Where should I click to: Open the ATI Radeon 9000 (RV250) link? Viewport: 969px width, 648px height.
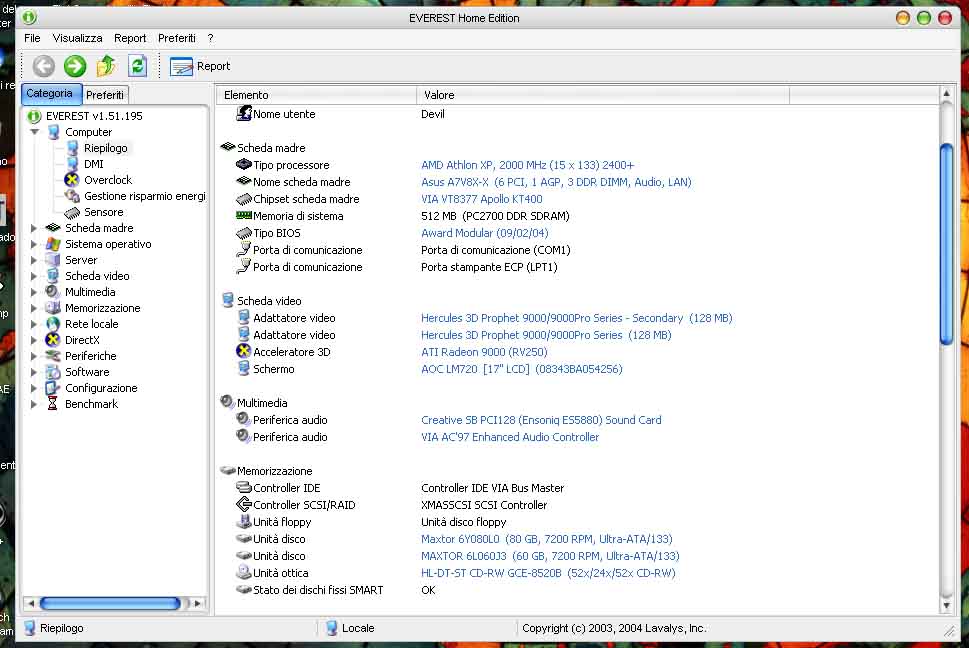tap(484, 352)
